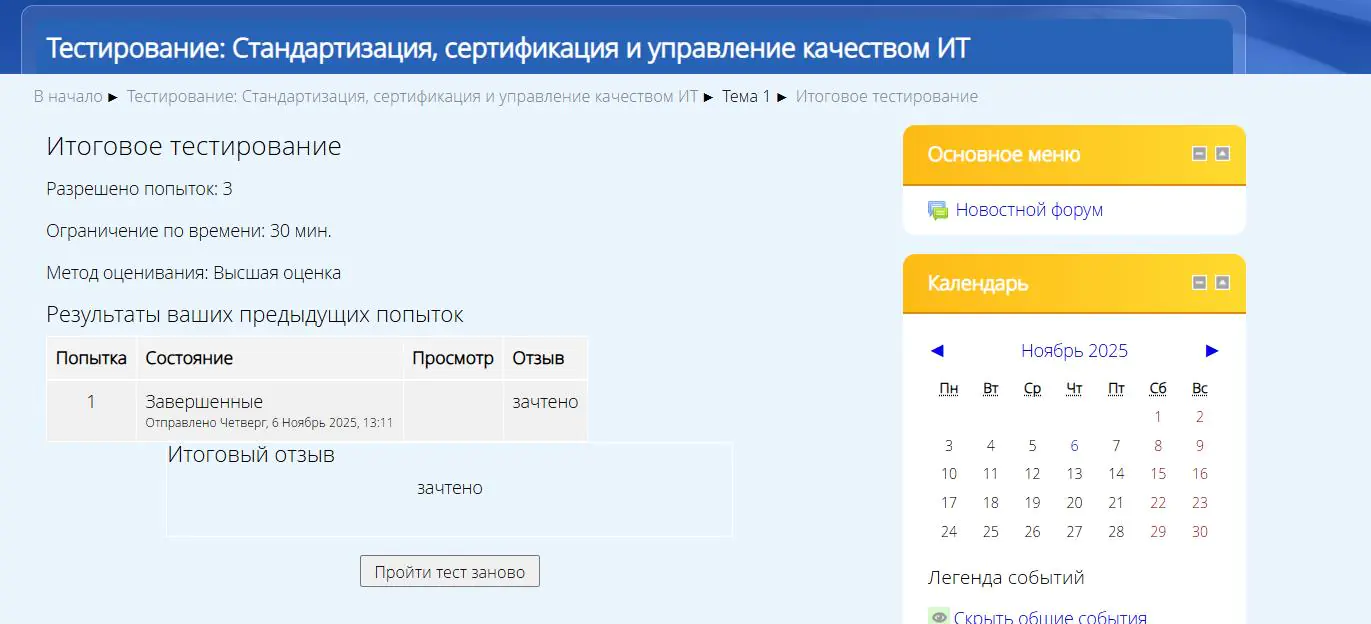Open В начало breadcrumb link
Viewport: 1371px width, 624px height.
click(68, 97)
